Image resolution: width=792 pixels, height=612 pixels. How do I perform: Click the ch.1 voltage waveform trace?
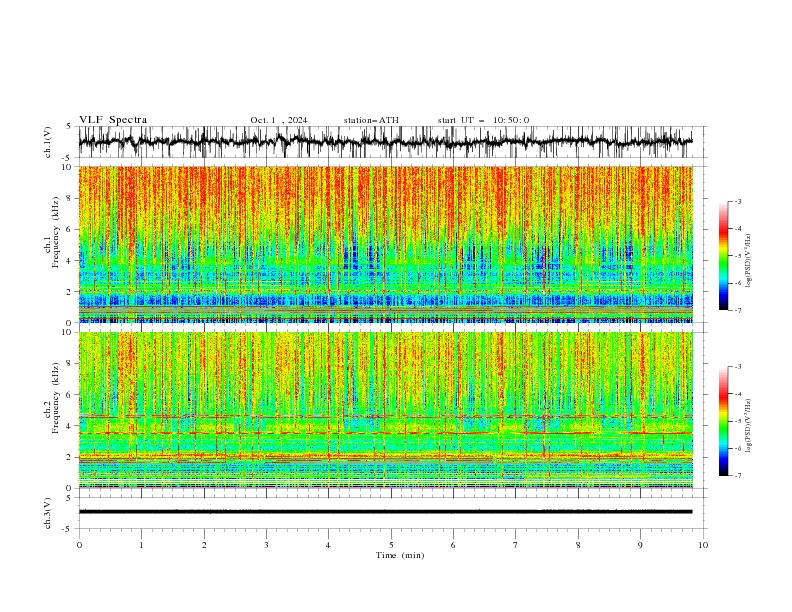(x=386, y=142)
